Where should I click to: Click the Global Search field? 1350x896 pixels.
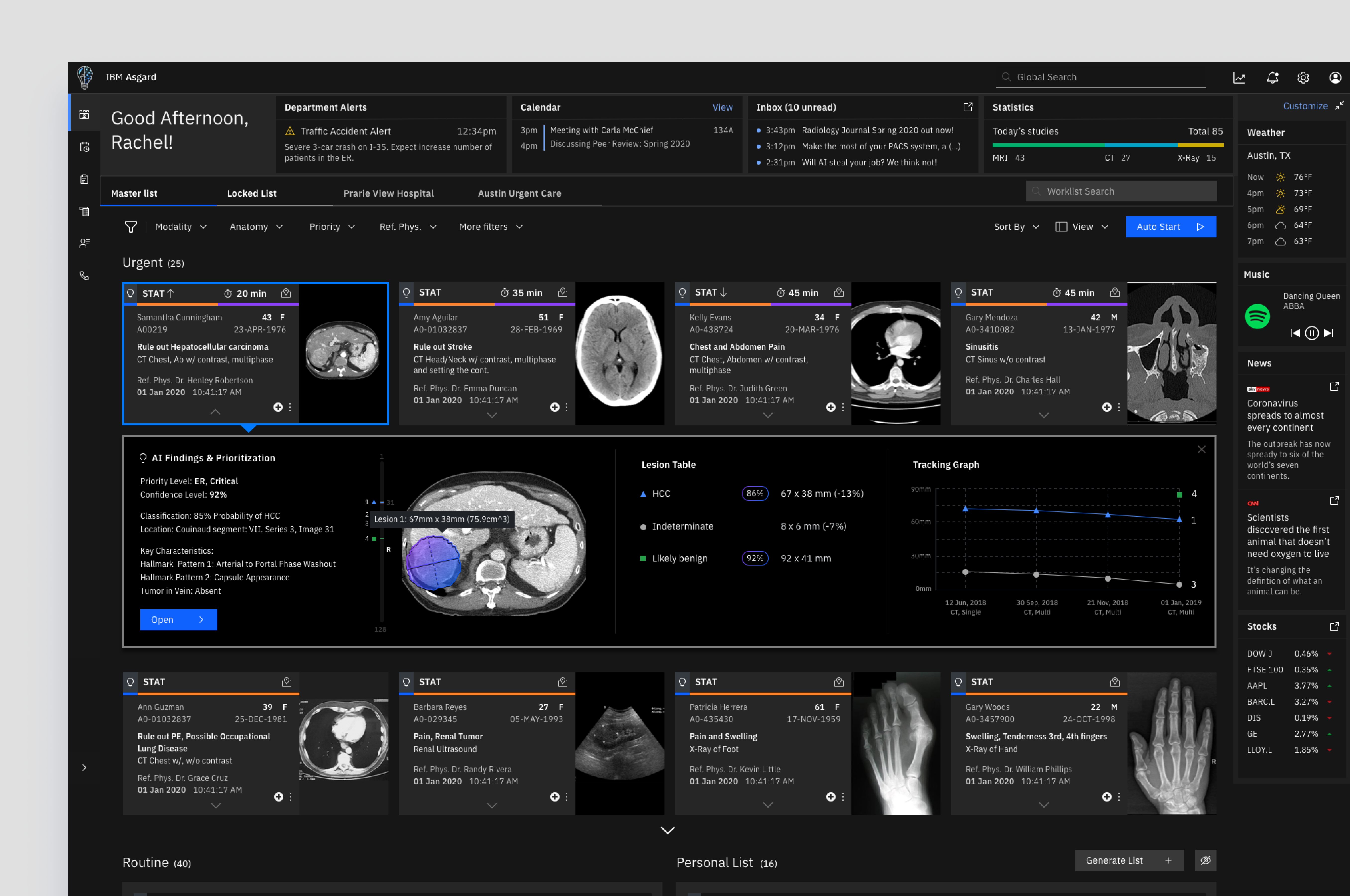click(x=1101, y=77)
